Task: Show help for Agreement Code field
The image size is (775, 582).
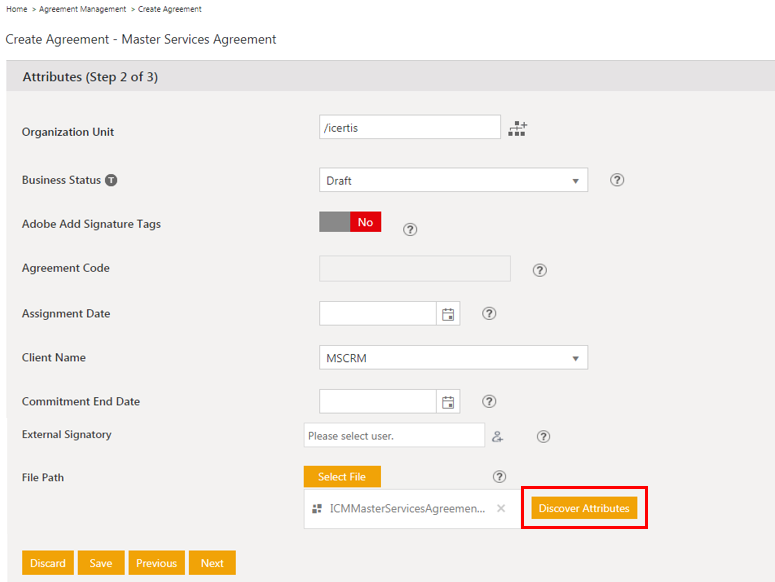Action: (540, 270)
